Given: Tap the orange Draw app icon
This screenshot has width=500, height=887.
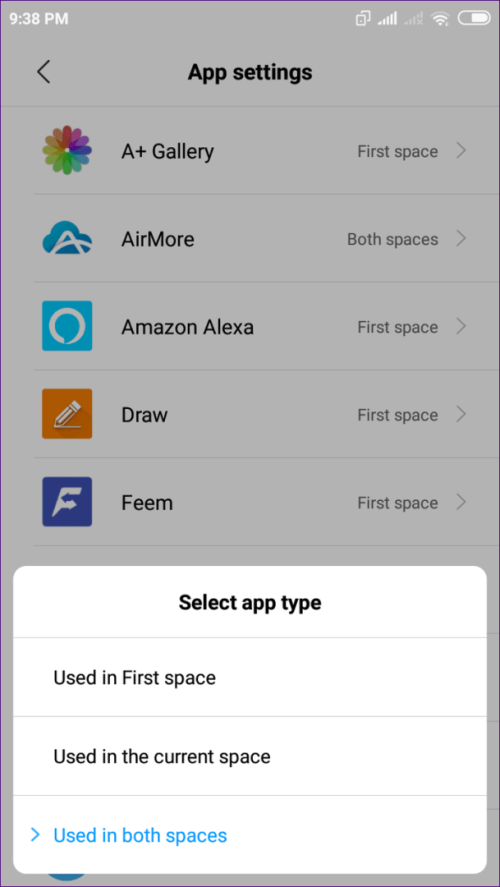Looking at the screenshot, I should [67, 414].
